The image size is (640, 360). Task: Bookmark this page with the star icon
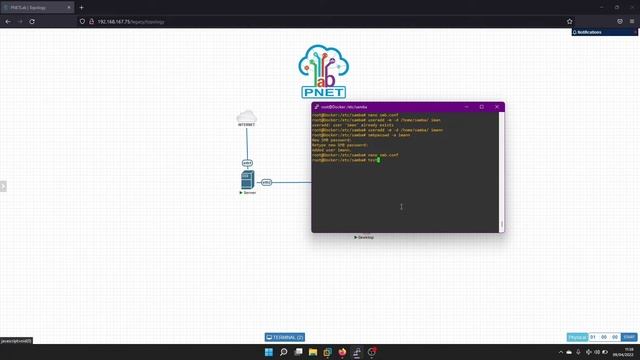coord(569,21)
